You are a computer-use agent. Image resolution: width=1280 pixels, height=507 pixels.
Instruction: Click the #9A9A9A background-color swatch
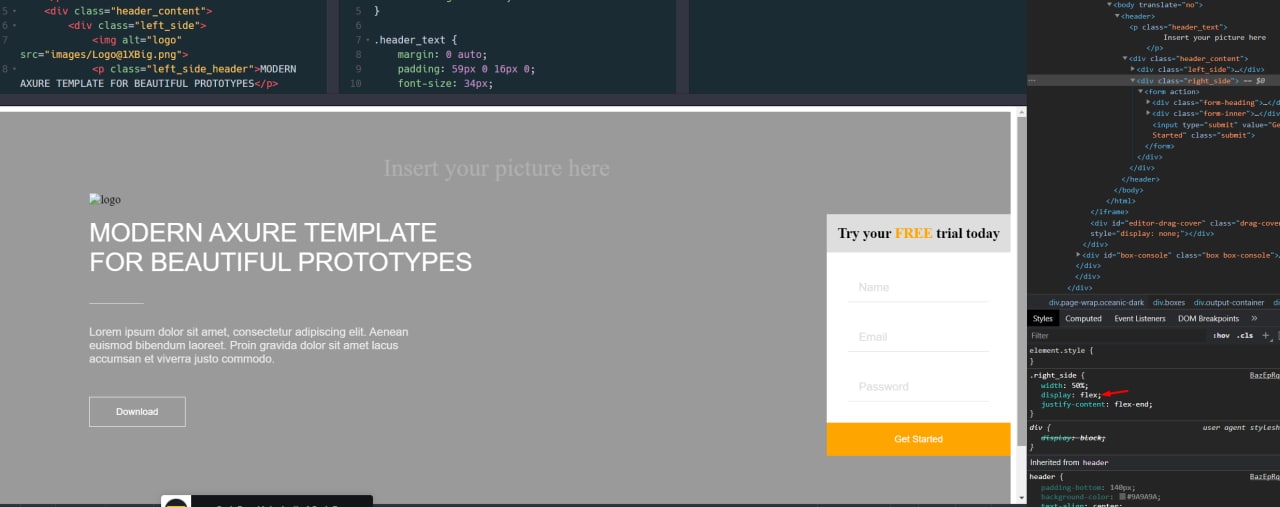(x=1123, y=496)
